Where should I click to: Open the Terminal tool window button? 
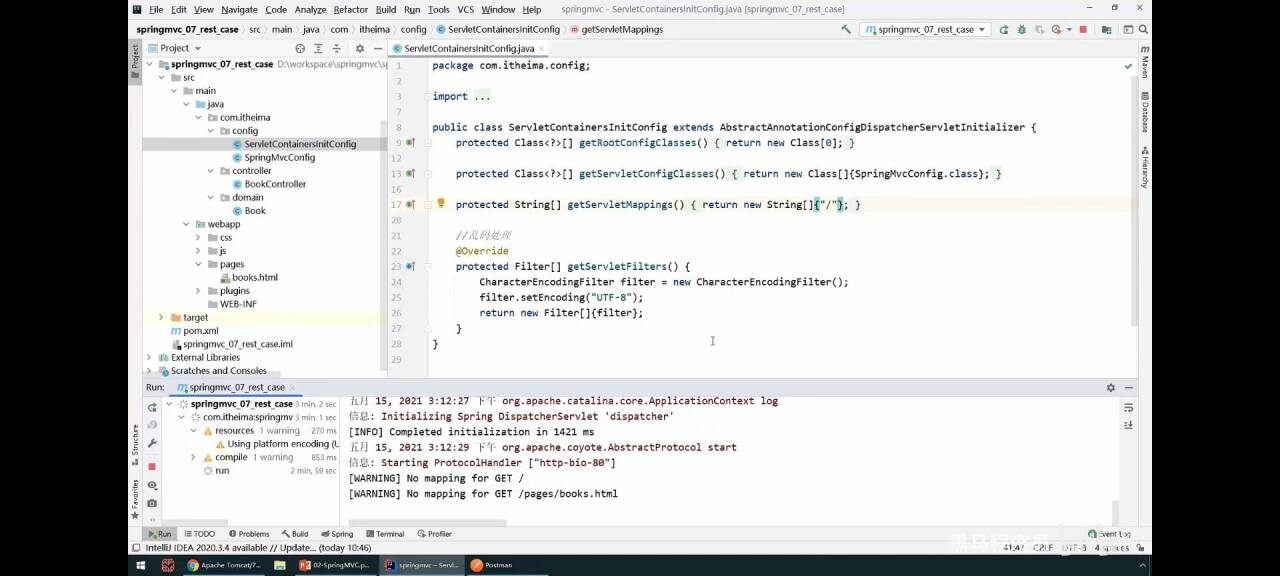click(x=385, y=534)
